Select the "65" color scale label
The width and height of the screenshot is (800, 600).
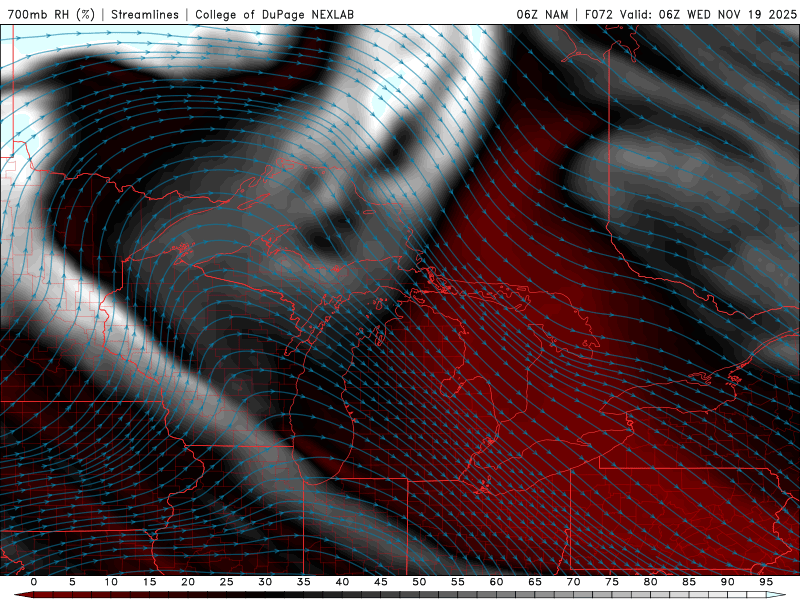(534, 582)
